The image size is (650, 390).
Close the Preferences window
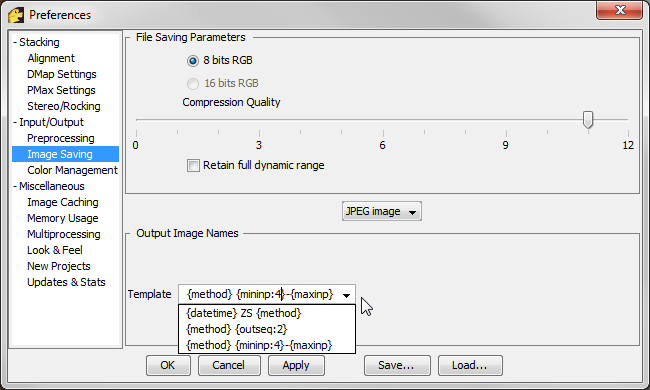[x=619, y=10]
